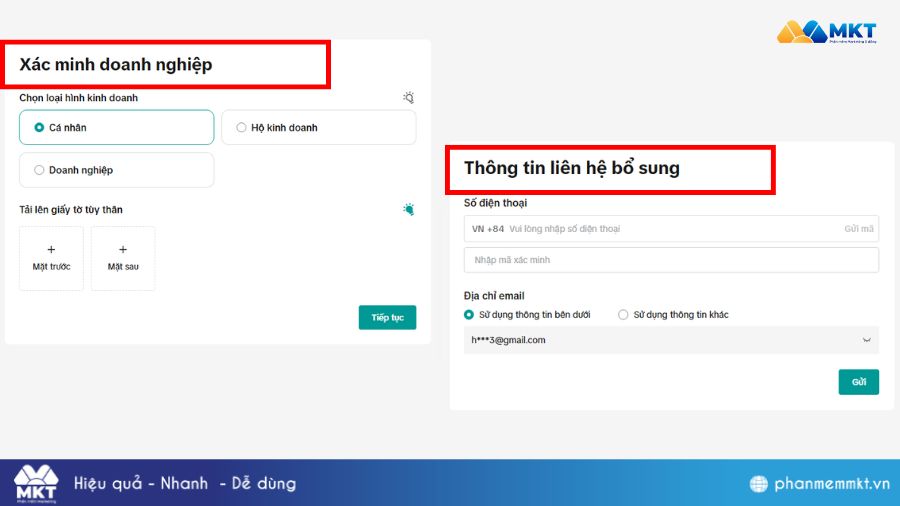Select the Hộ kinh doanh option

pyautogui.click(x=319, y=127)
